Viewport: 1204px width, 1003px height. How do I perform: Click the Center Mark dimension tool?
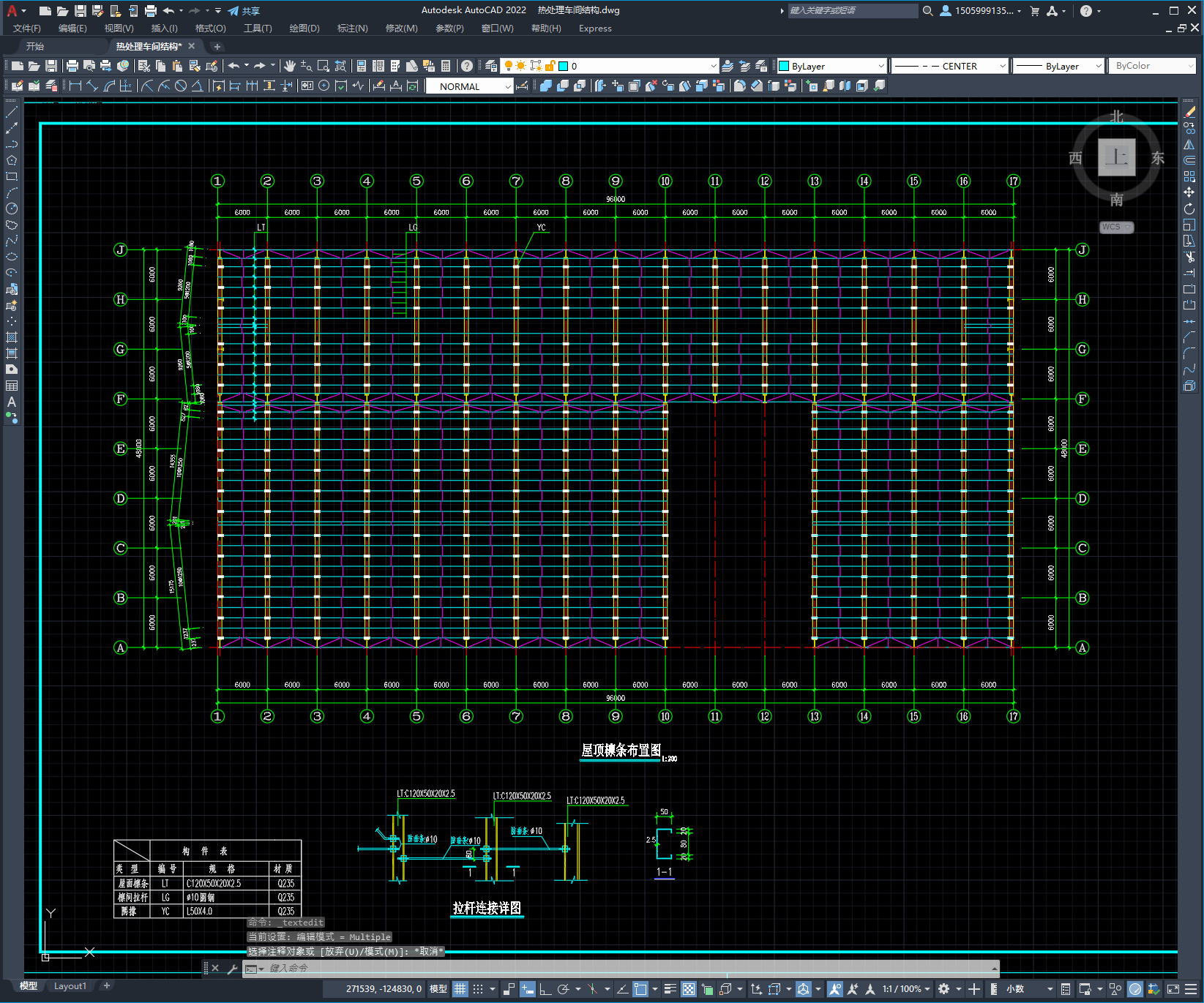324,86
